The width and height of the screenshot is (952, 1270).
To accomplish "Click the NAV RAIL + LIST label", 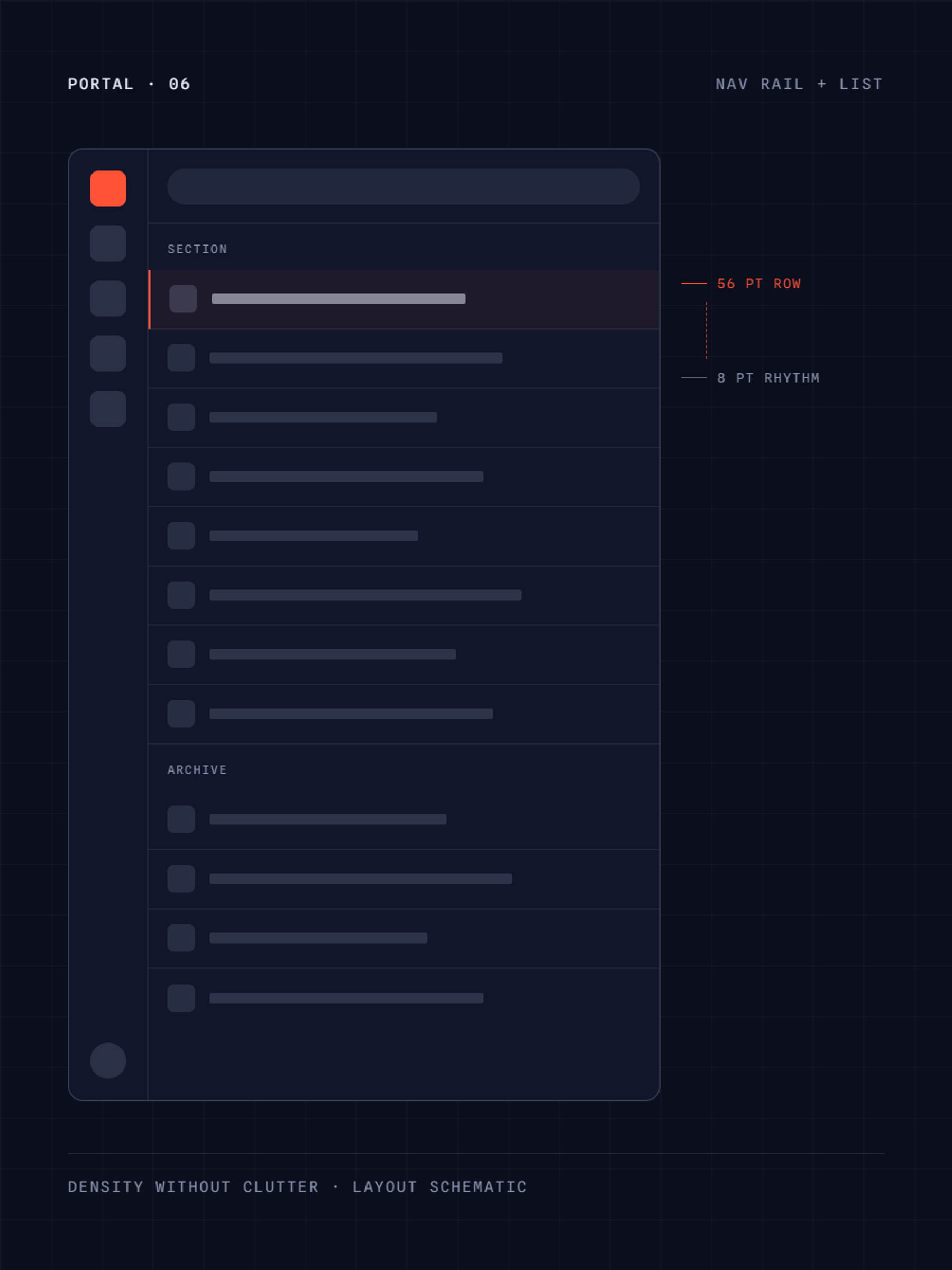I will pyautogui.click(x=799, y=84).
